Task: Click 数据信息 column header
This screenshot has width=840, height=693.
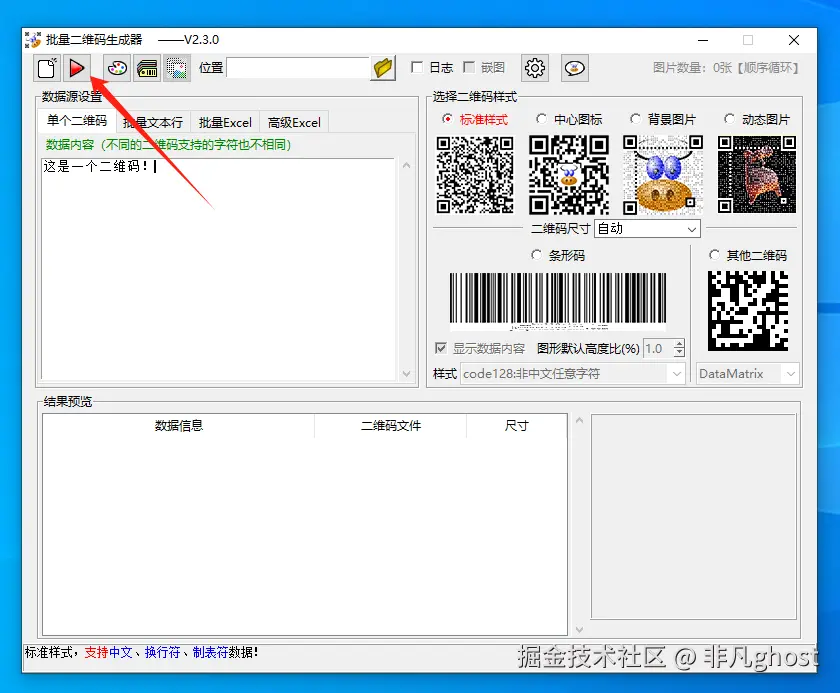Action: [178, 426]
